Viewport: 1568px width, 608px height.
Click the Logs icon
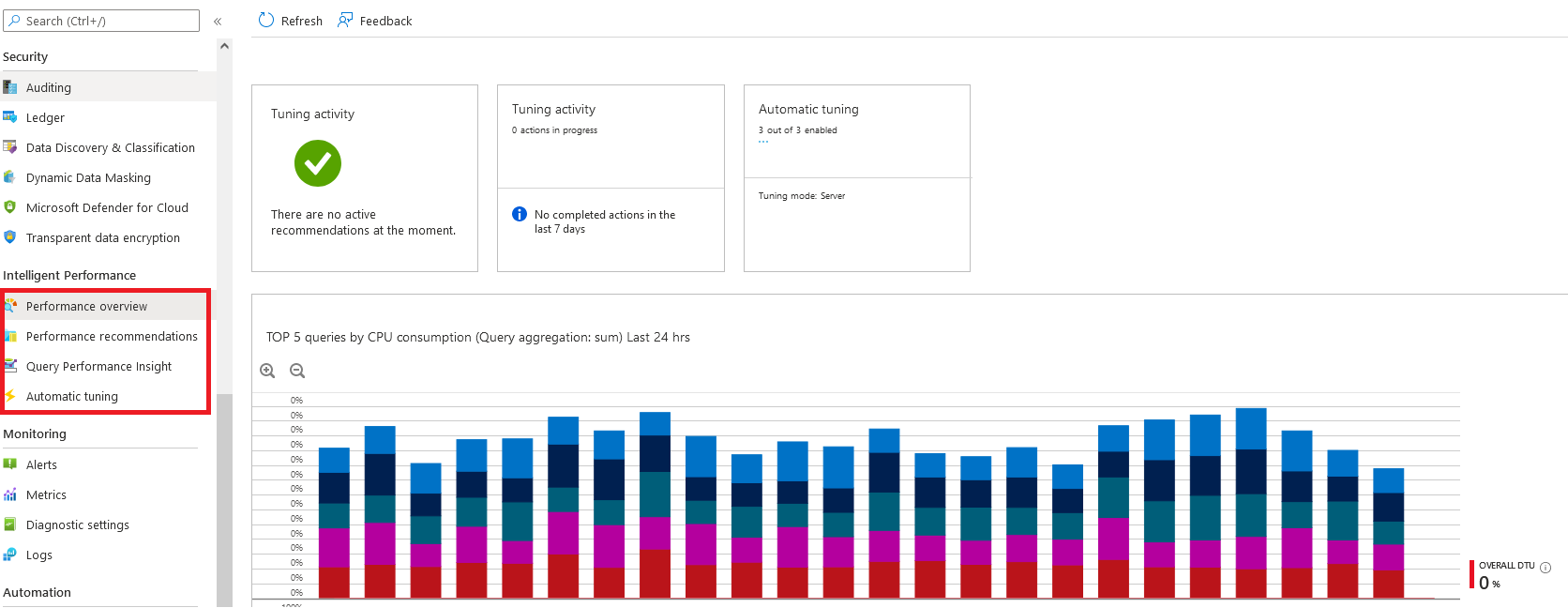tap(10, 555)
